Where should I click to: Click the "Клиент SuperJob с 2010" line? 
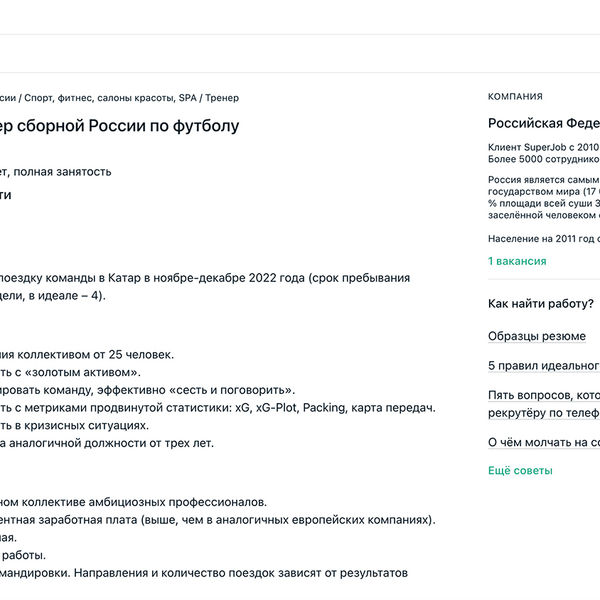pyautogui.click(x=543, y=147)
